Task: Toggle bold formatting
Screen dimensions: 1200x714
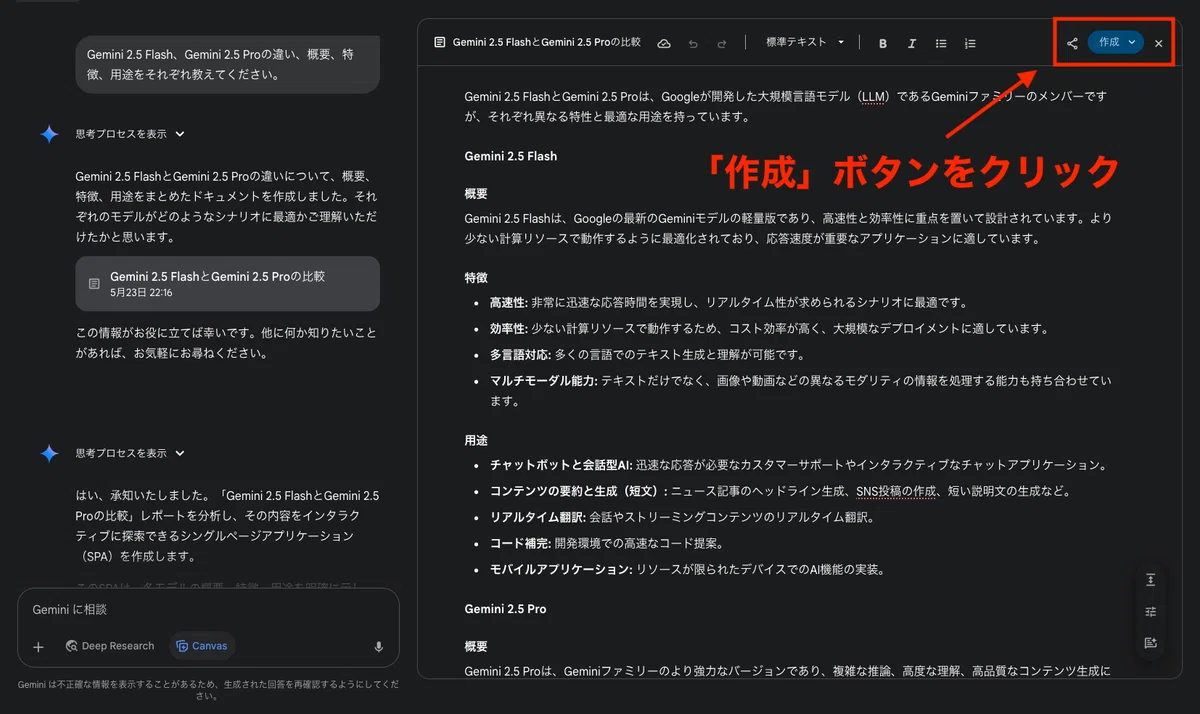Action: (883, 43)
